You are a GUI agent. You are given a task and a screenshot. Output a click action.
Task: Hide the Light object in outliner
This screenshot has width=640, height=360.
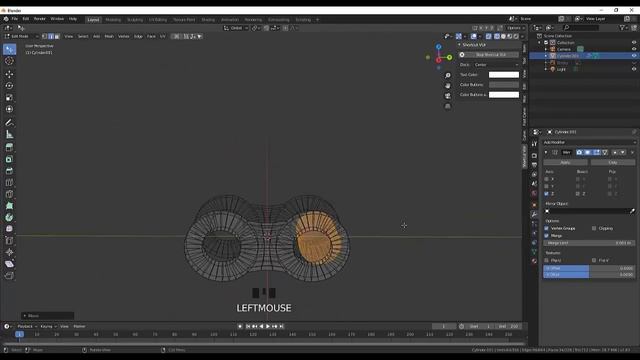click(x=634, y=69)
